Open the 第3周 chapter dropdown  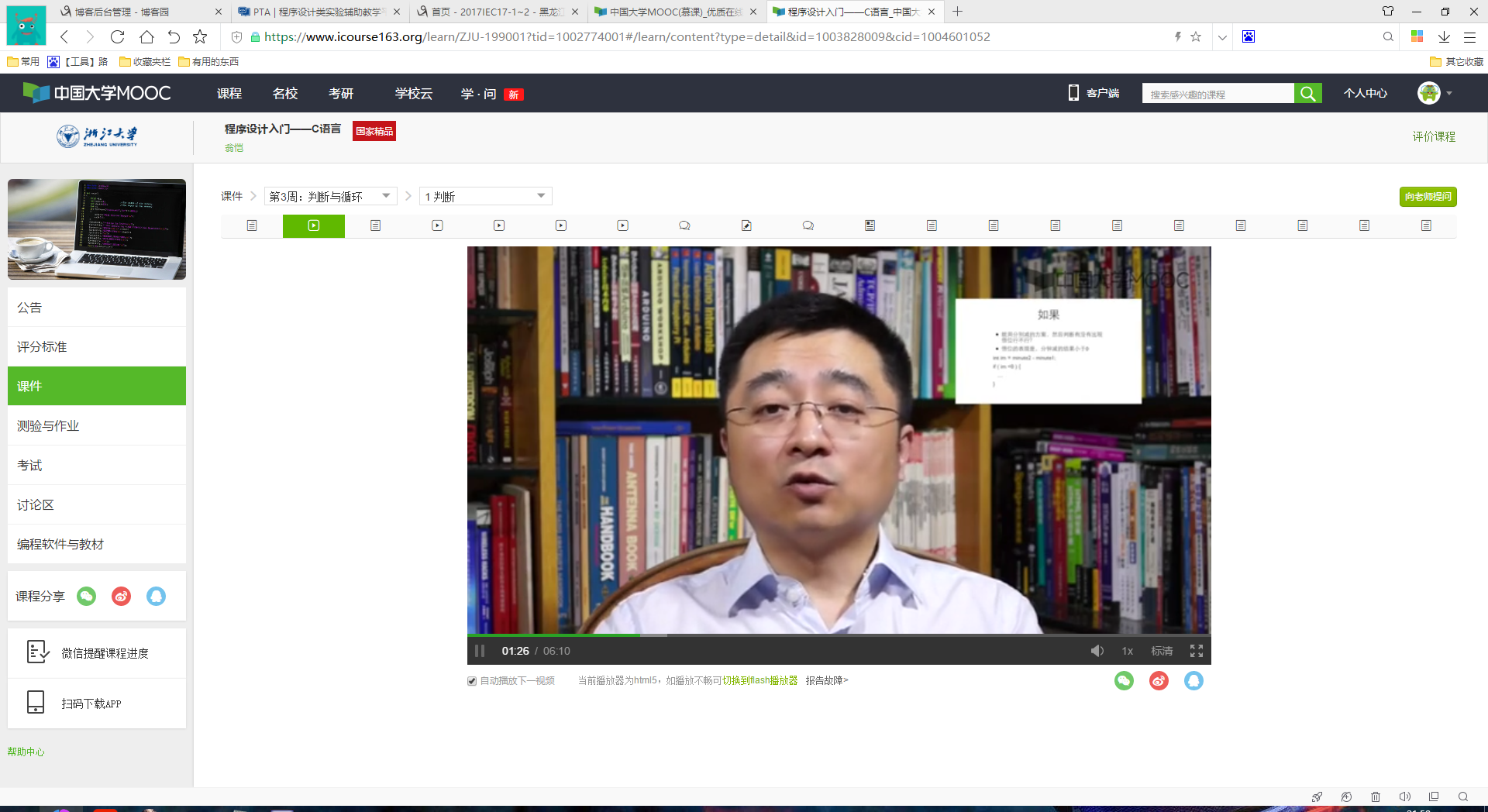[330, 196]
